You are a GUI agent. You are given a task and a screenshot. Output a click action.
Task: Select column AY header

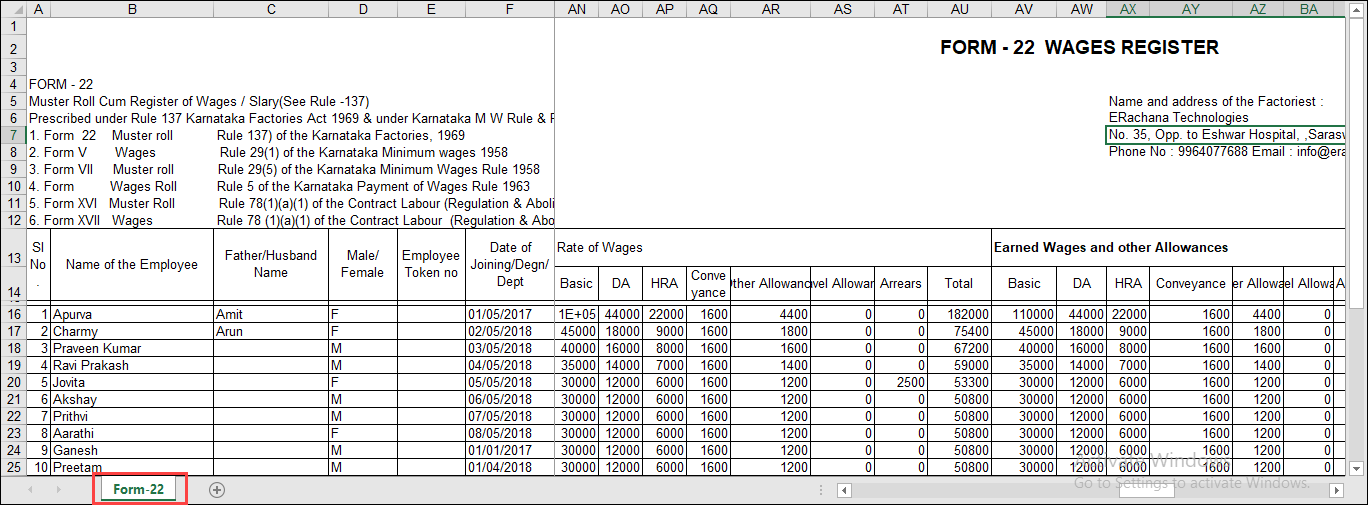[1191, 9]
